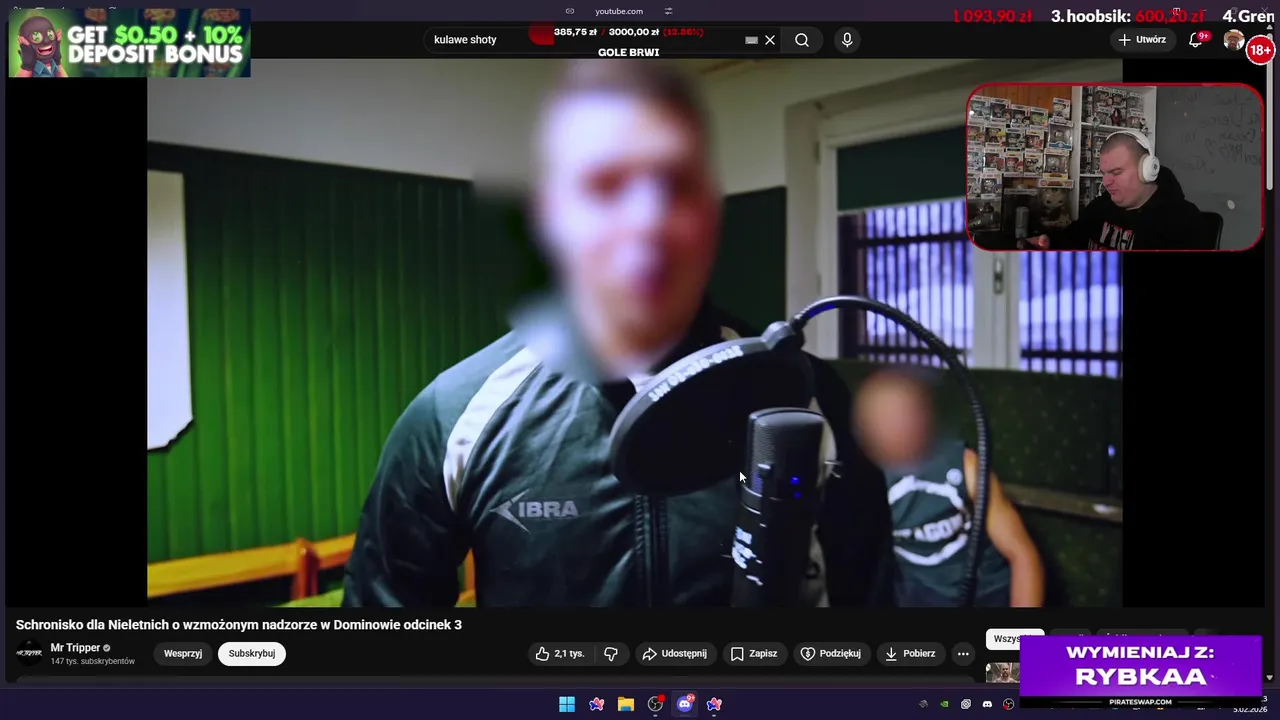Open File Explorer from the taskbar
1280x720 pixels.
[x=626, y=704]
